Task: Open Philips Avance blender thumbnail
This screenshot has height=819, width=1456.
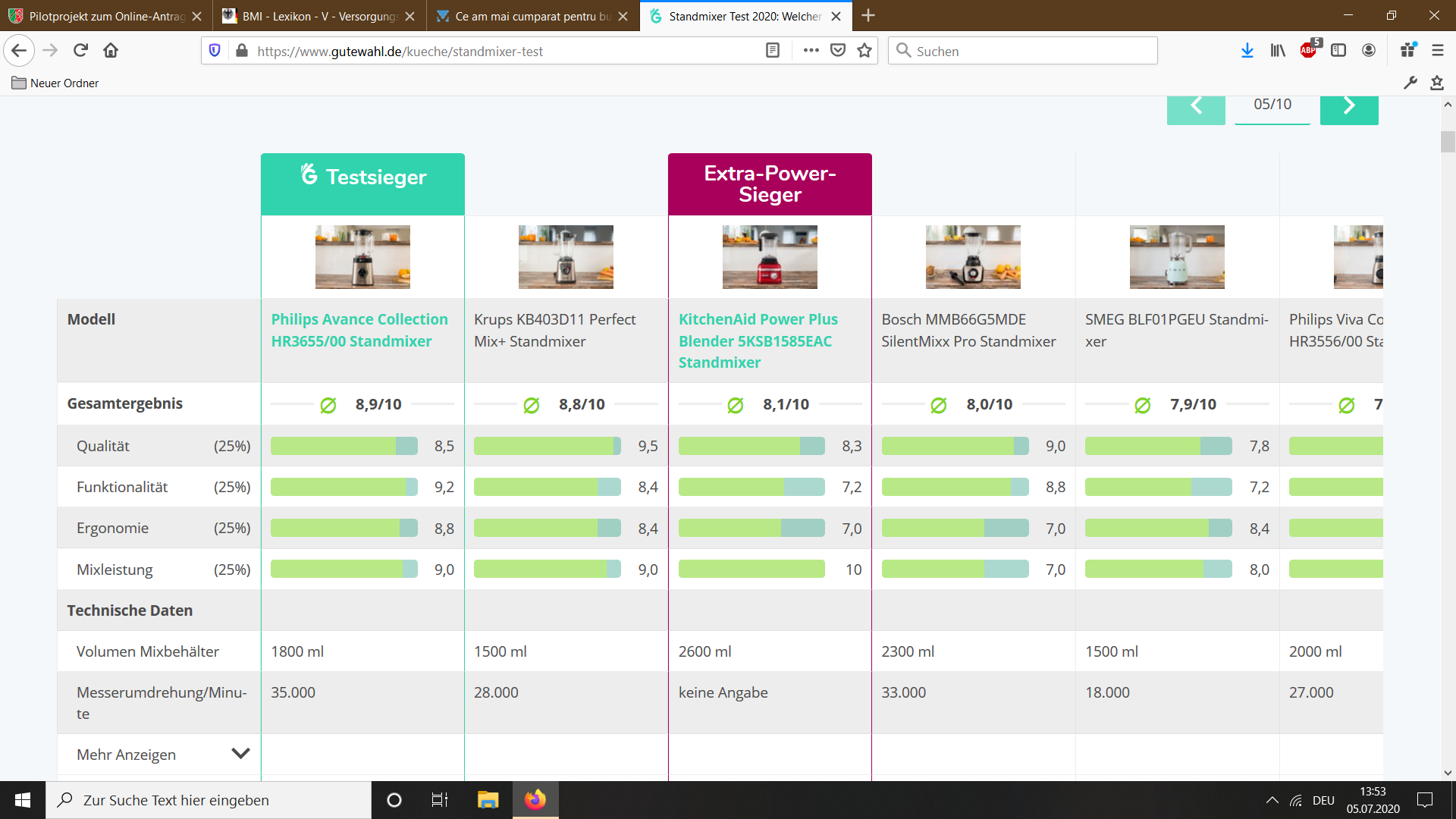Action: [362, 256]
